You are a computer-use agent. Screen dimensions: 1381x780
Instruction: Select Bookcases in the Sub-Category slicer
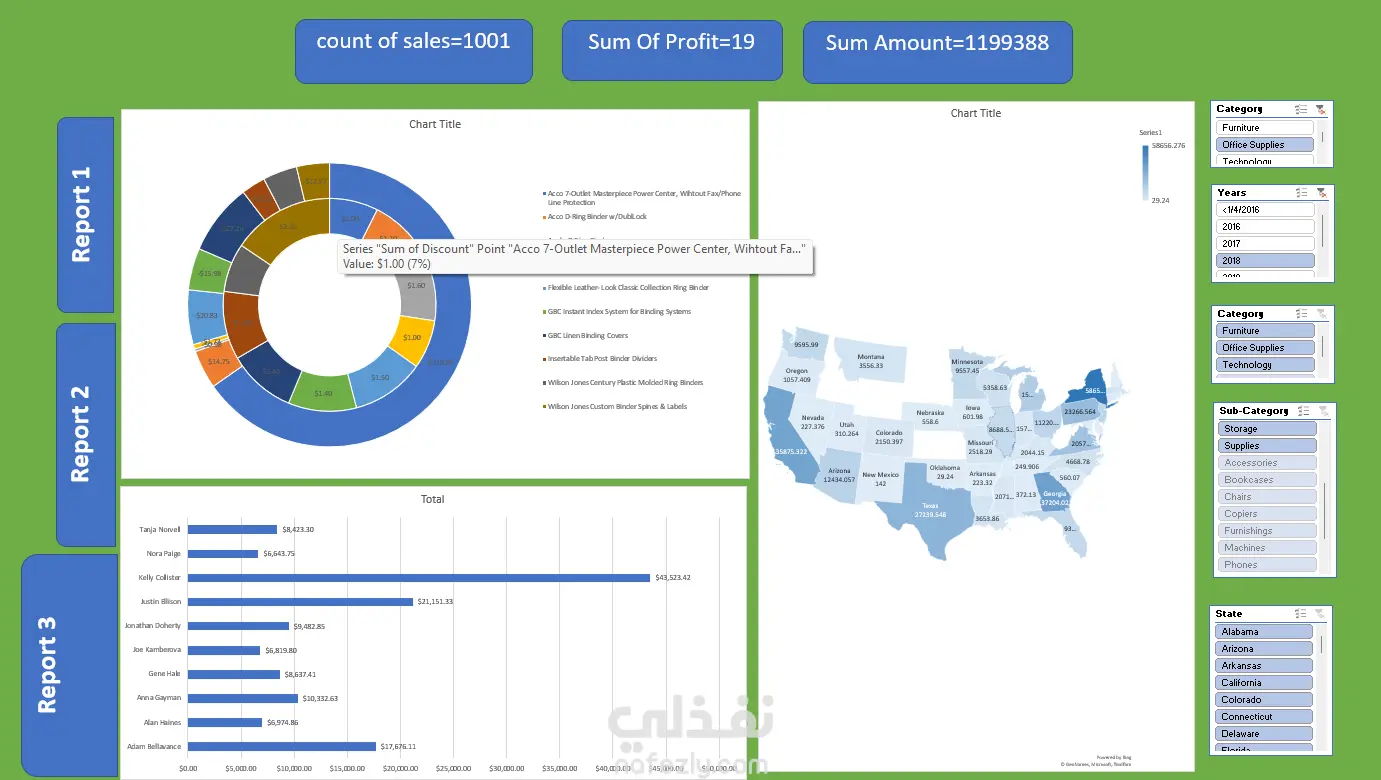[x=1268, y=480]
